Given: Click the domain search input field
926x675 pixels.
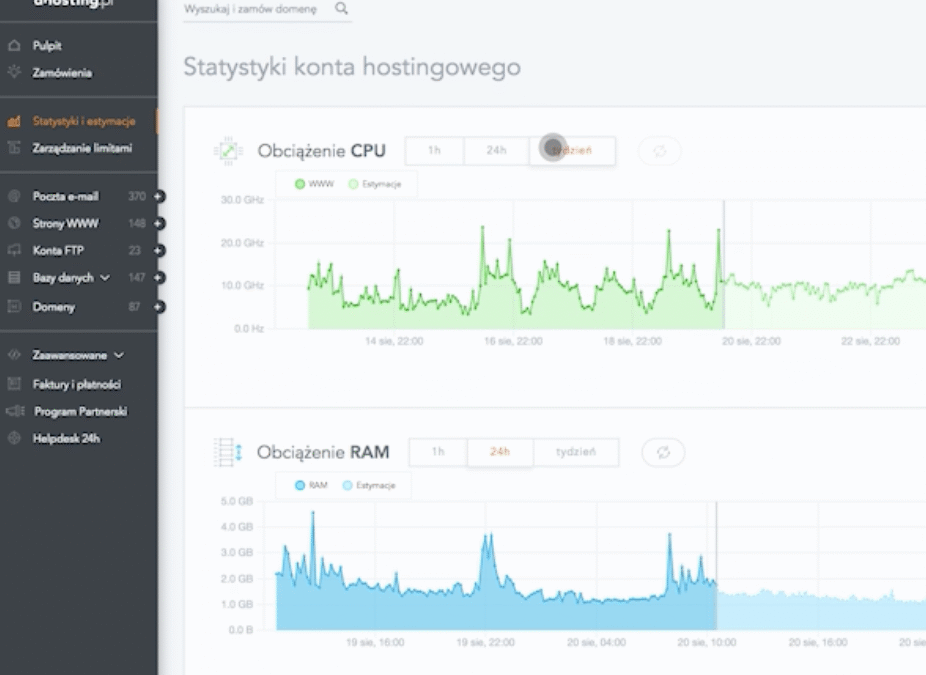Looking at the screenshot, I should 255,9.
